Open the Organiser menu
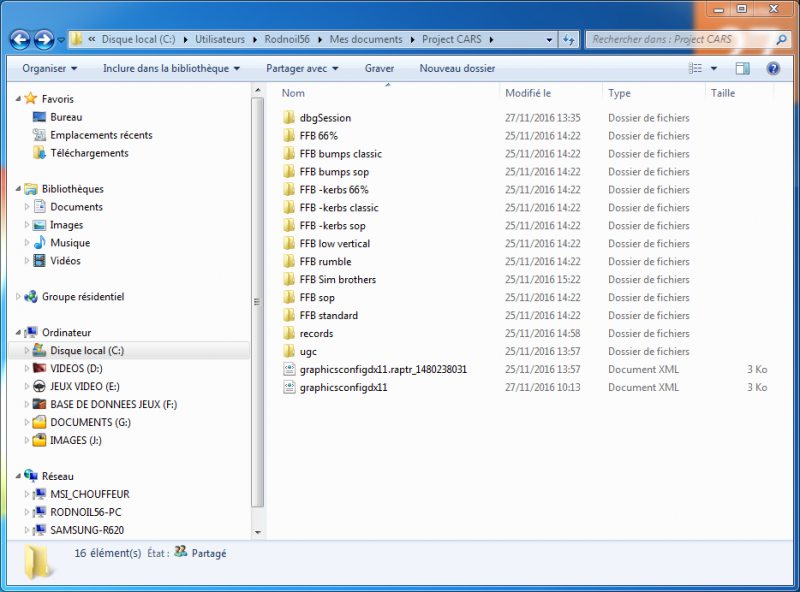 (49, 68)
